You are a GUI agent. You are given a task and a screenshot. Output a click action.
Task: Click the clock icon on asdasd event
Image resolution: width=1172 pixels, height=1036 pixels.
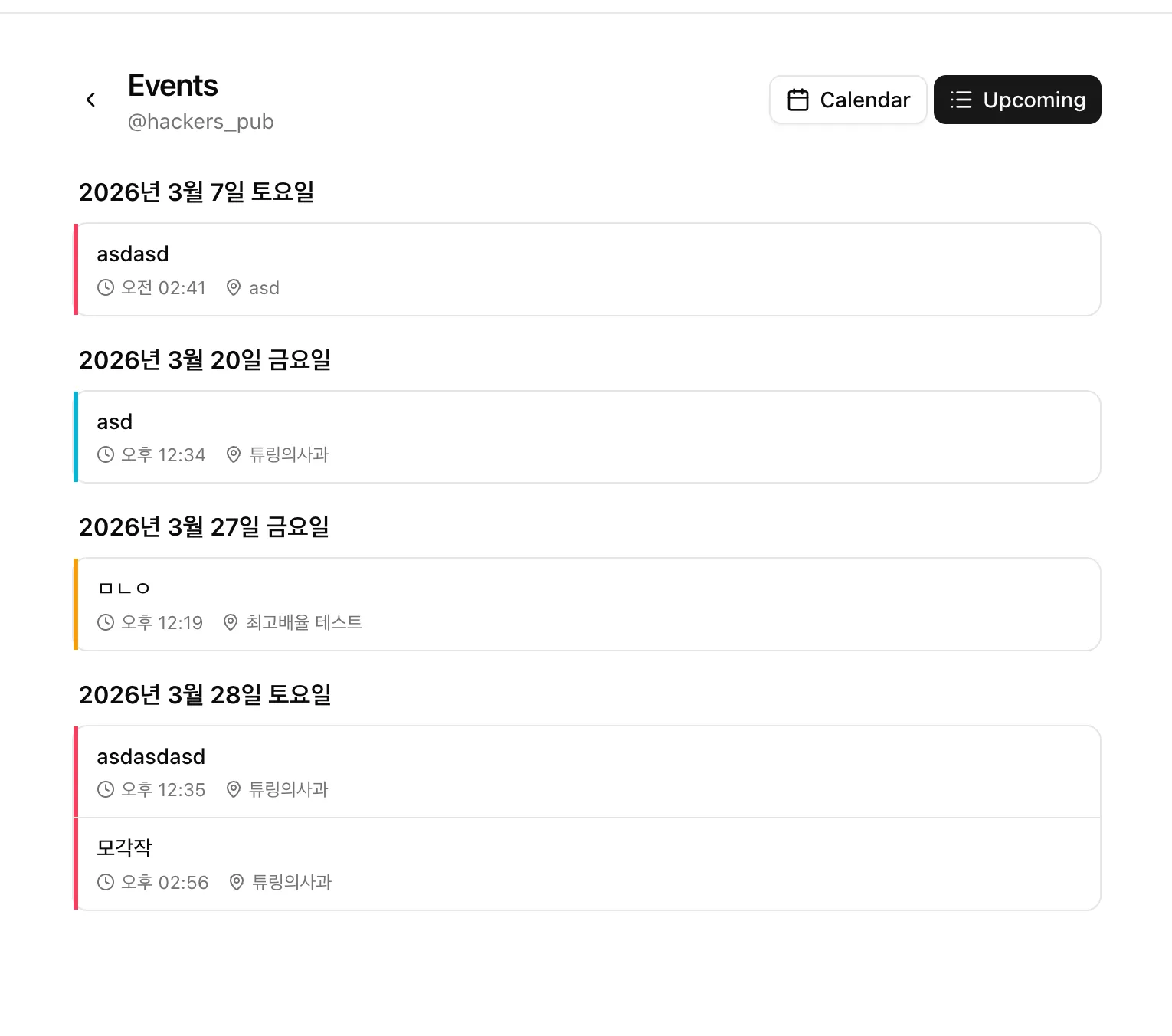click(x=106, y=288)
